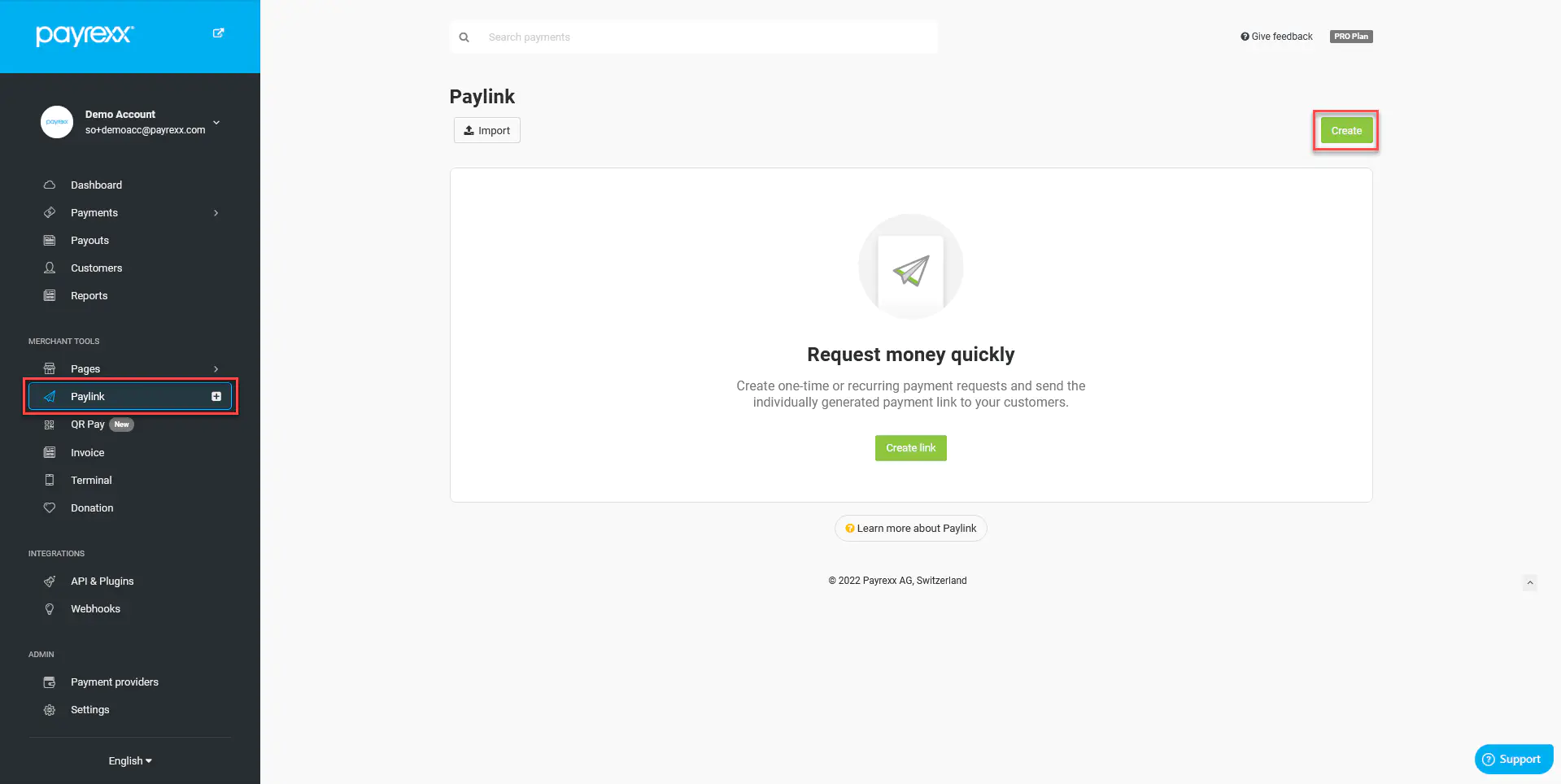1561x784 pixels.
Task: Expand the Pages submenu chevron
Action: 216,369
